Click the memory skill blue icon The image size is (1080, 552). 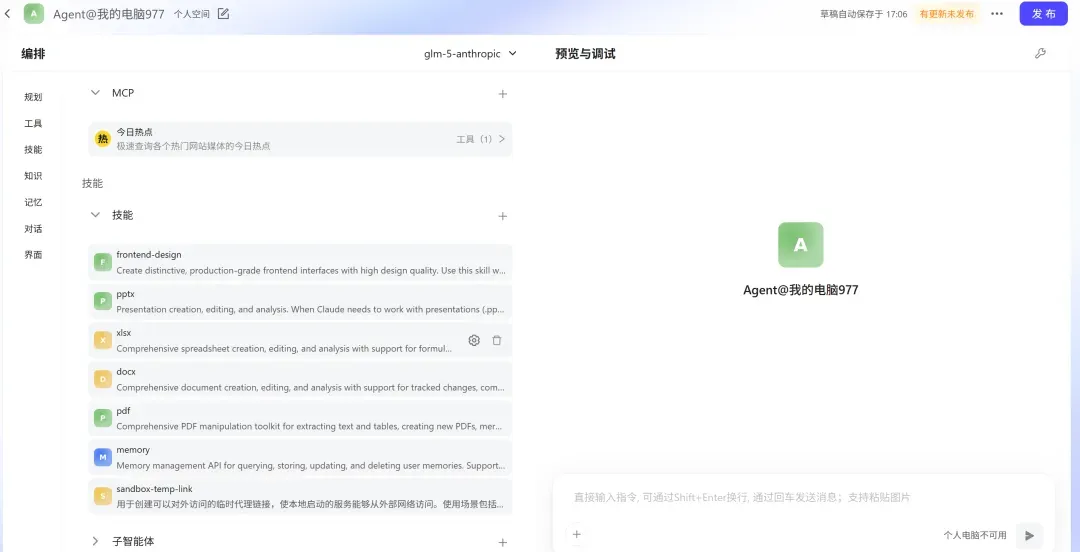pyautogui.click(x=103, y=457)
